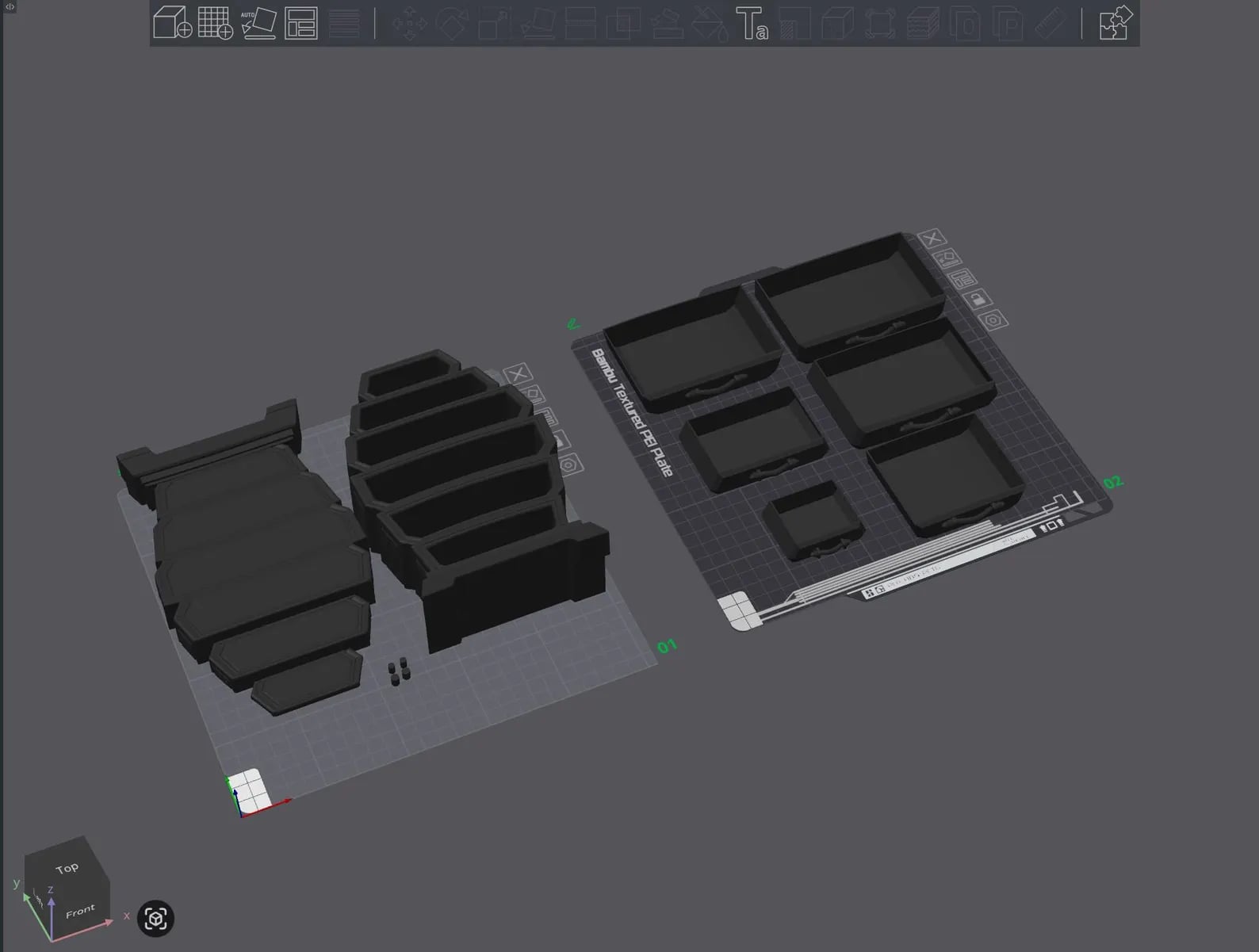The height and width of the screenshot is (952, 1259).
Task: Open the Mesh boolean tool
Action: point(623,23)
